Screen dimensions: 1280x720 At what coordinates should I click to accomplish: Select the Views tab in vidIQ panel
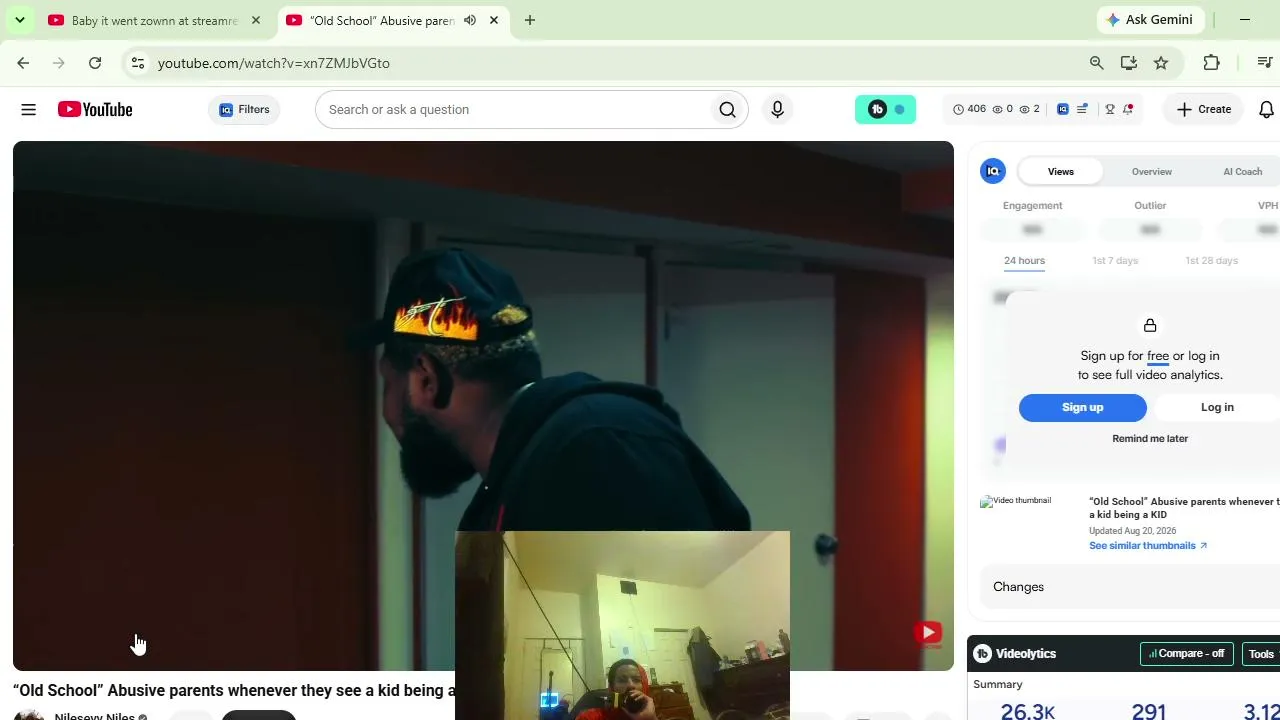(x=1061, y=172)
